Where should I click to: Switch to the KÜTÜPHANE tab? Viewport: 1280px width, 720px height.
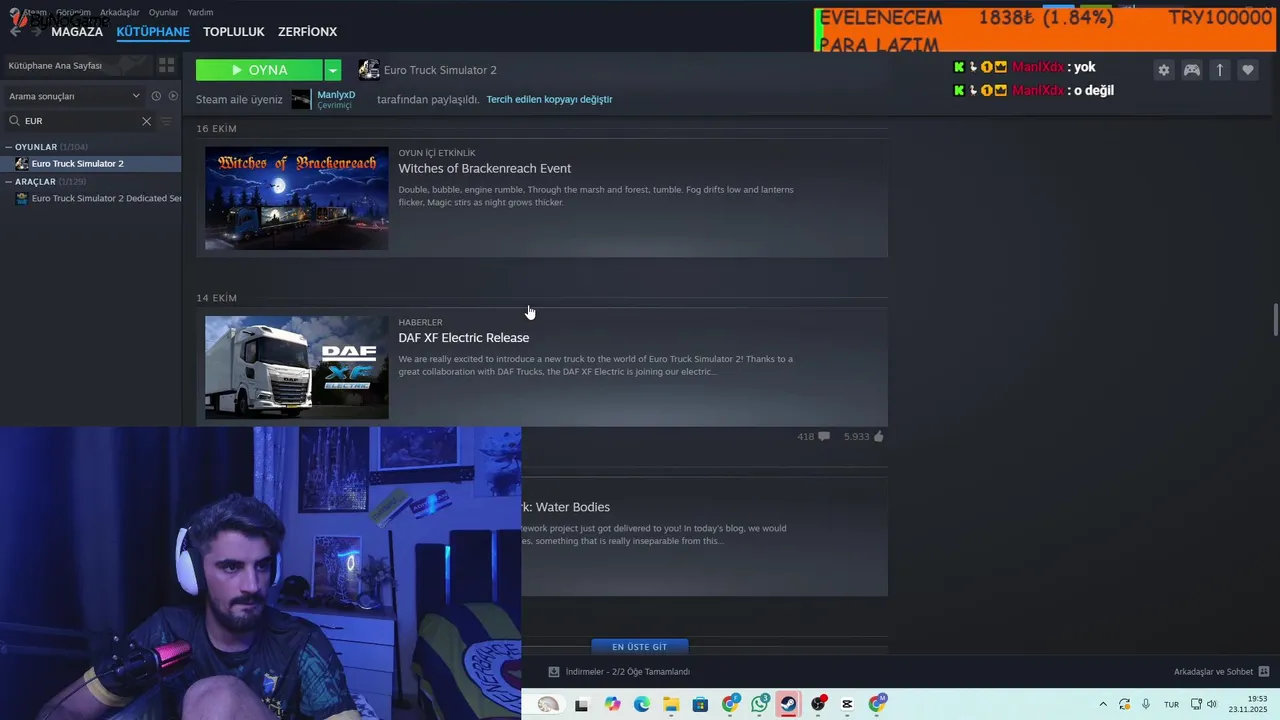click(x=153, y=32)
